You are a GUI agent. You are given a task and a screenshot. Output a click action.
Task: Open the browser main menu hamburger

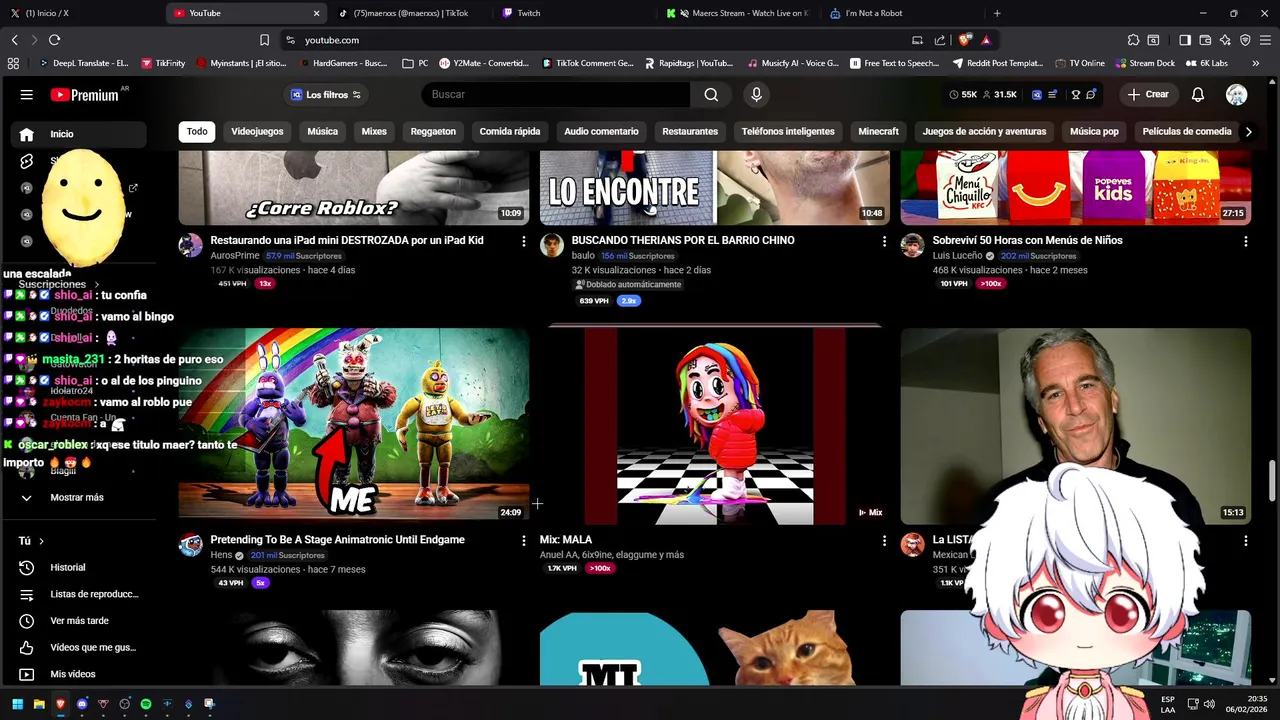click(x=1265, y=40)
